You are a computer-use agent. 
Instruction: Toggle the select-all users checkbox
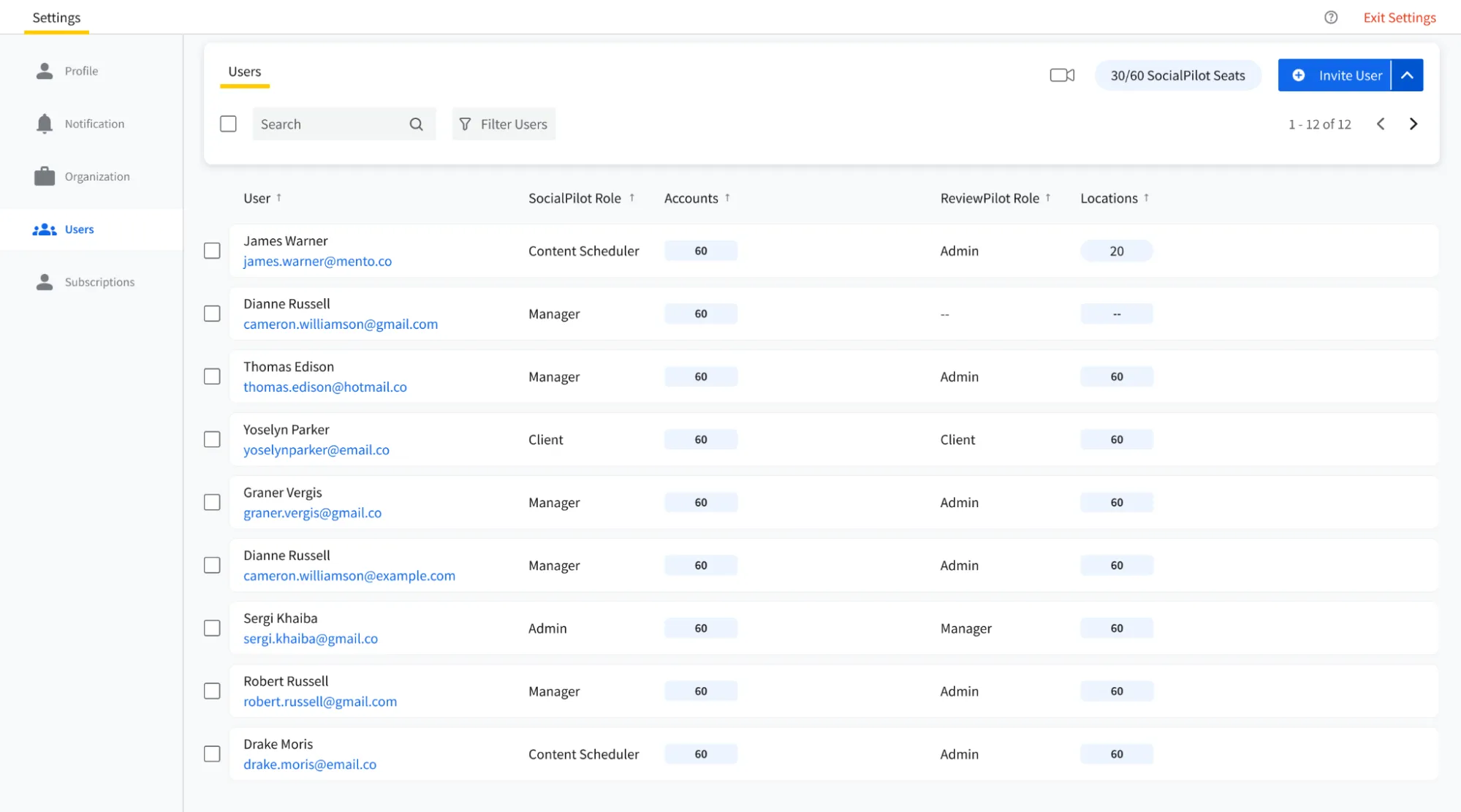click(228, 124)
